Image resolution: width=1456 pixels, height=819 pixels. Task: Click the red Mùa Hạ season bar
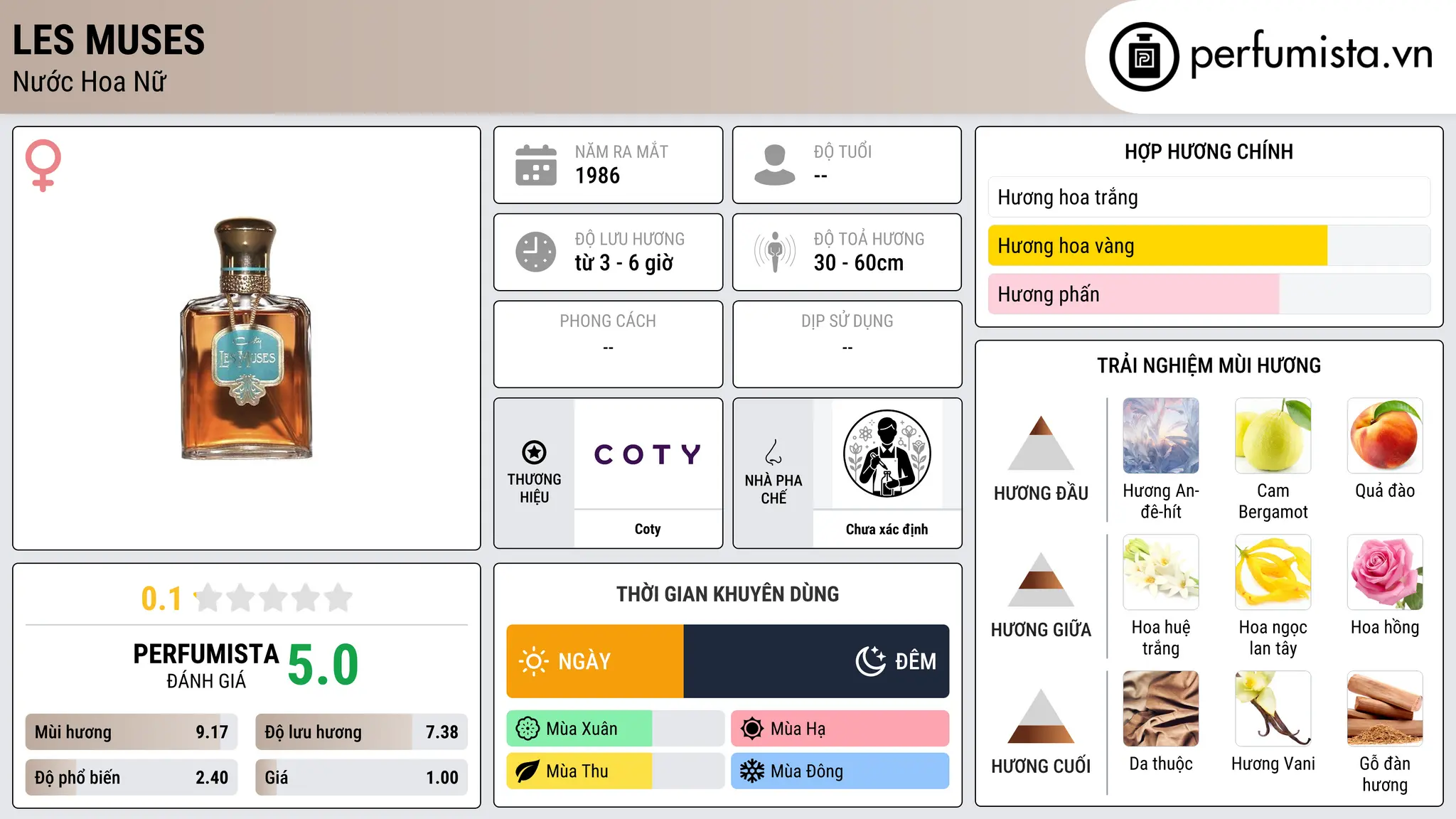pyautogui.click(x=840, y=729)
